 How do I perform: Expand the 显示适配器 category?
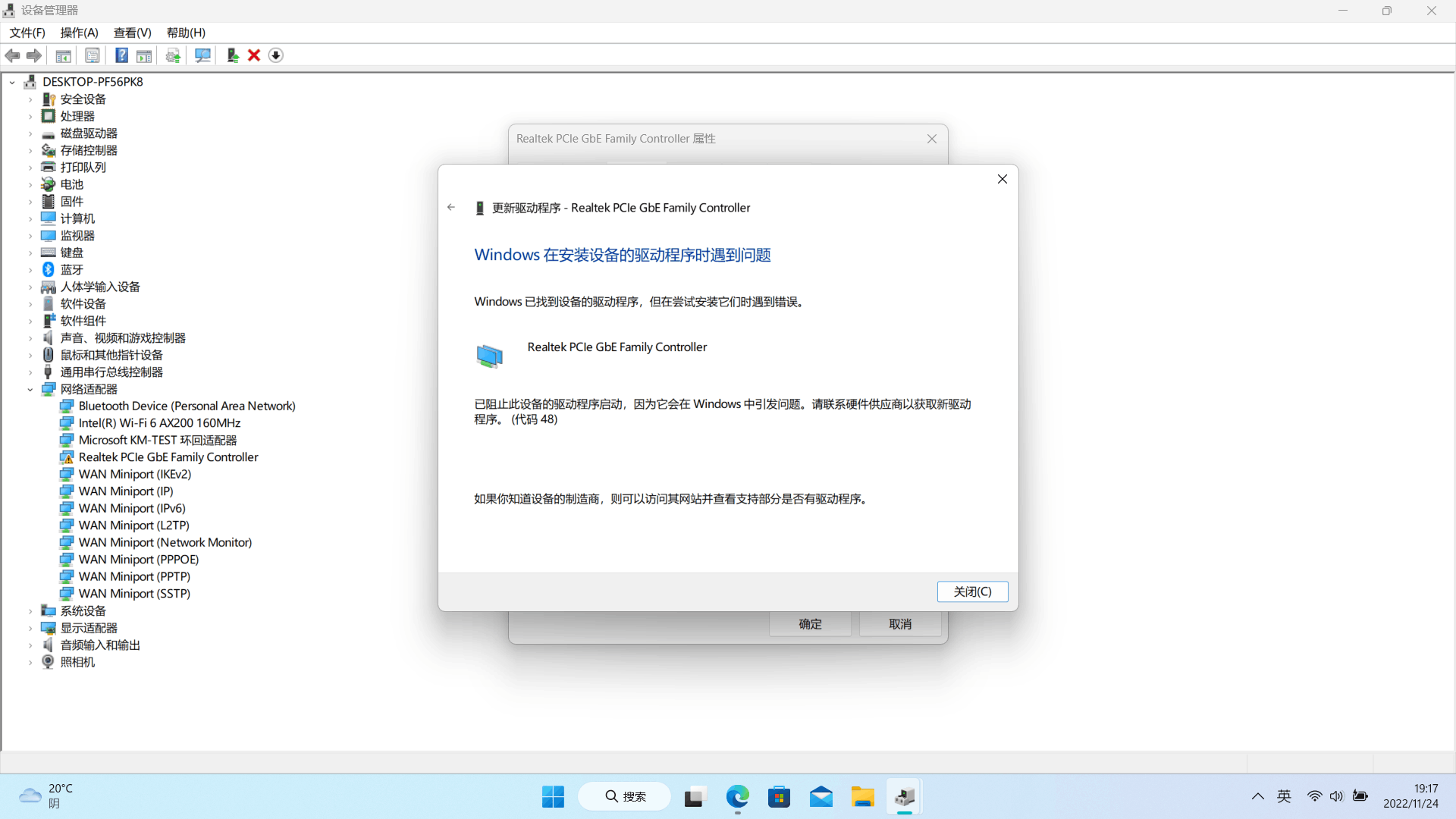(30, 629)
